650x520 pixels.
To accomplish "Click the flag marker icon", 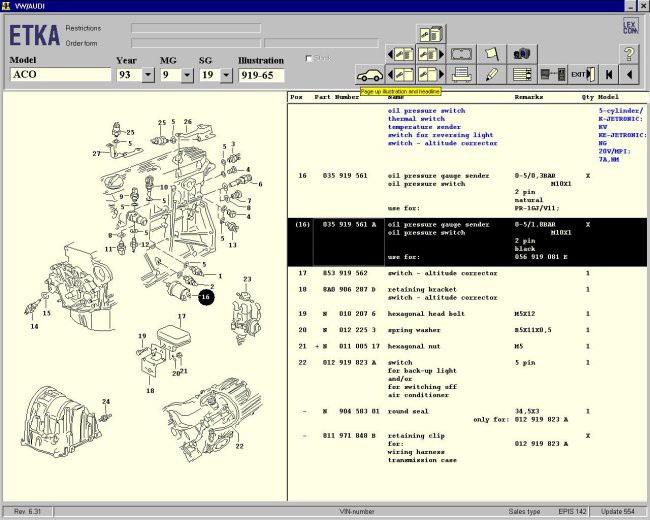I will point(491,54).
